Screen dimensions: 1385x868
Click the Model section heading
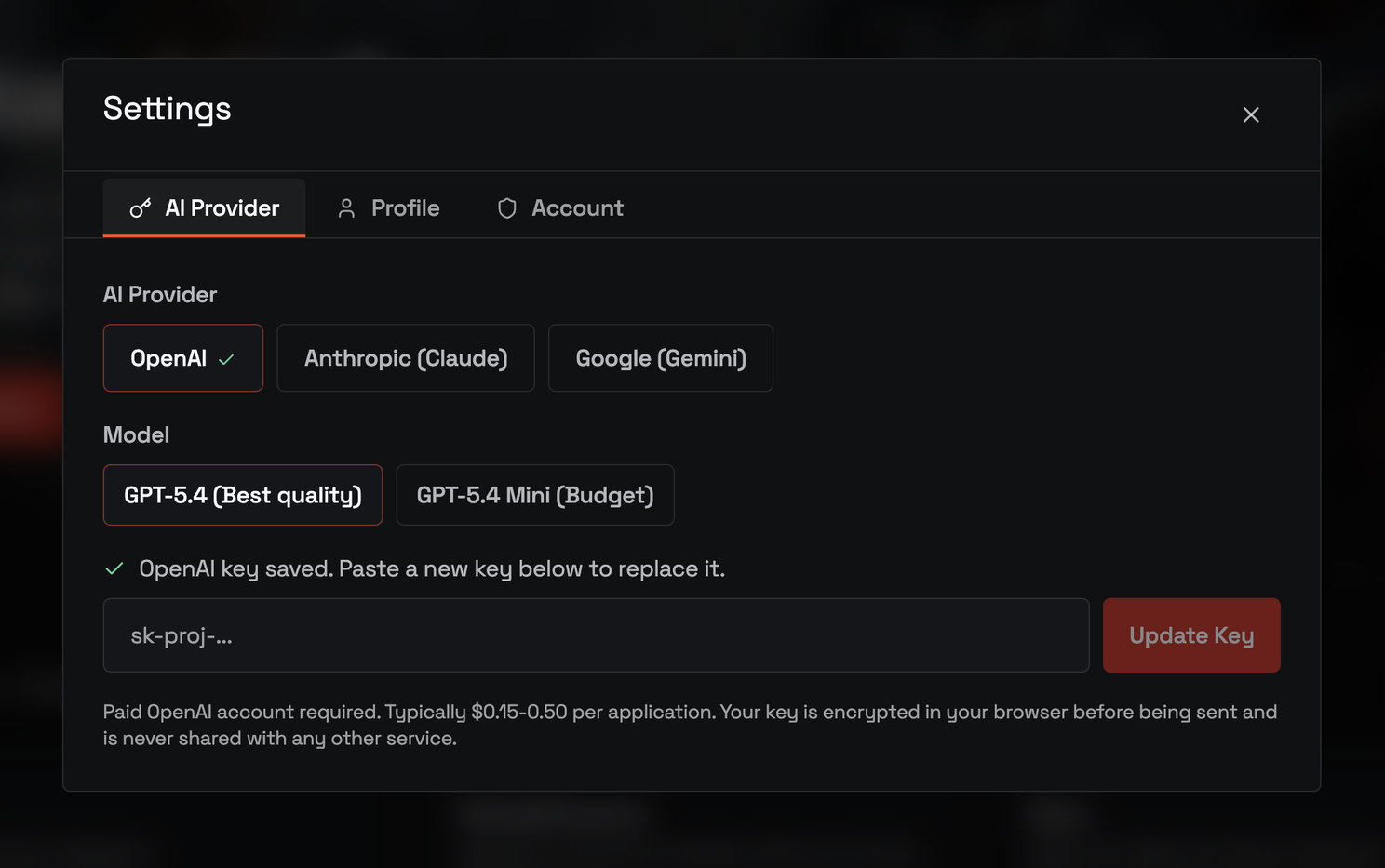pos(136,434)
